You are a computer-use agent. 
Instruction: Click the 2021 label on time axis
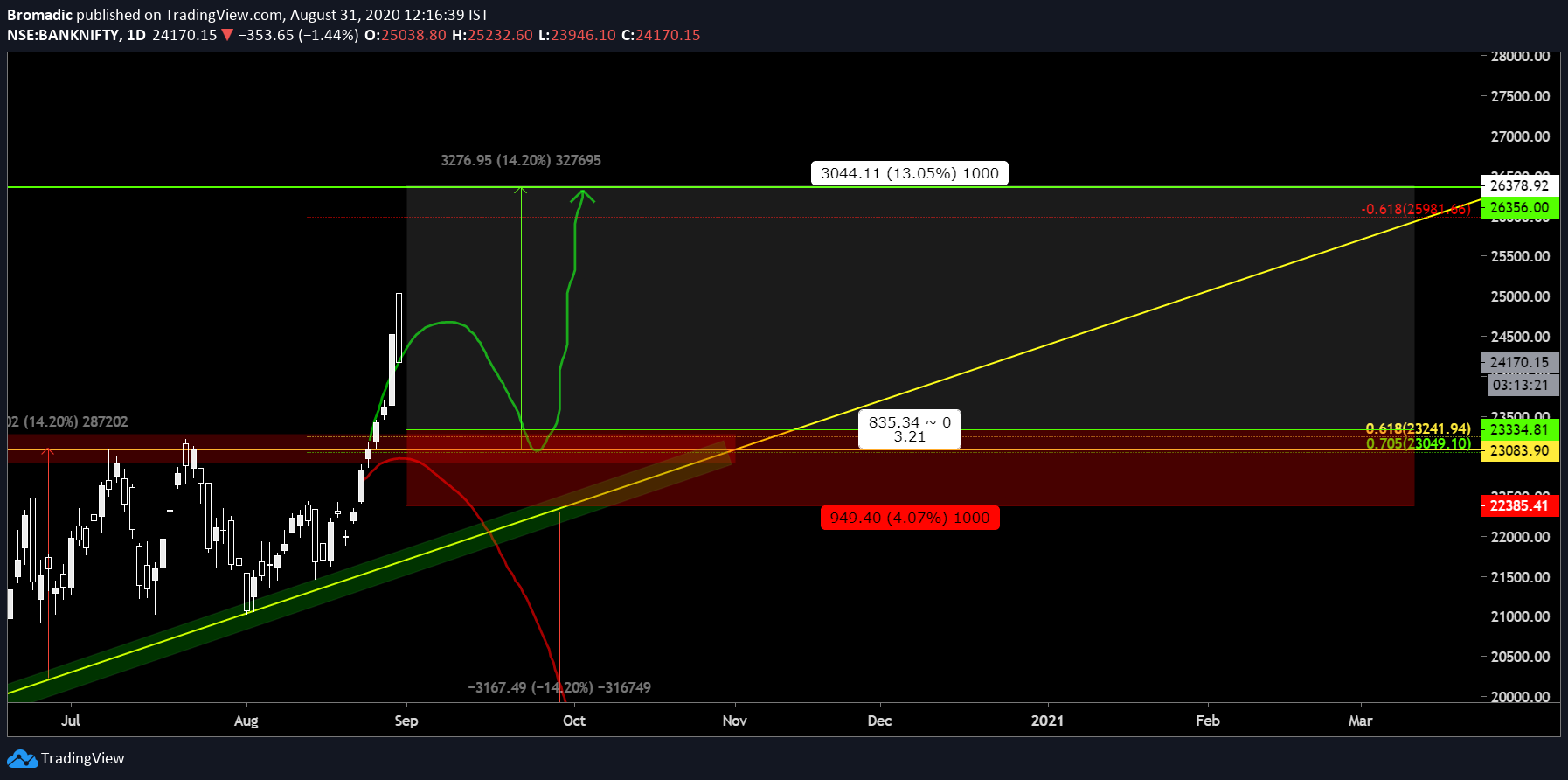pos(1047,721)
